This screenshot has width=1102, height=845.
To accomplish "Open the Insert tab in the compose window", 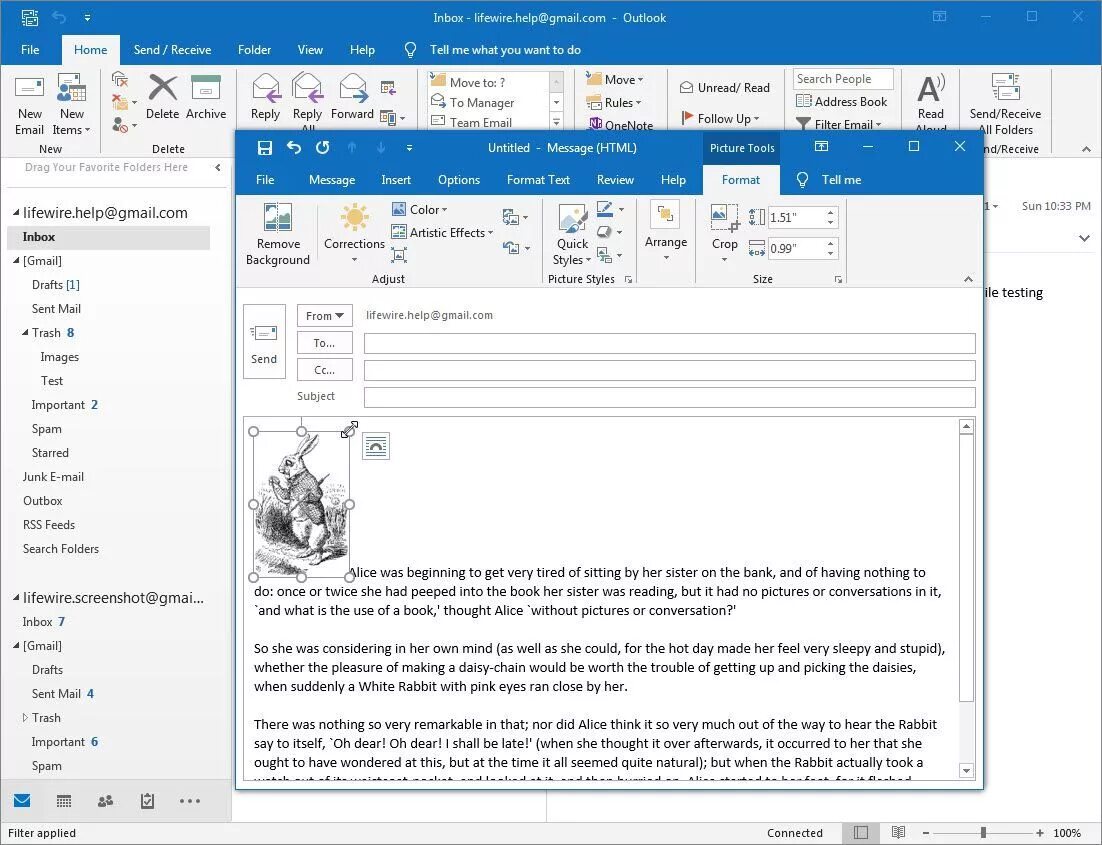I will coord(396,179).
